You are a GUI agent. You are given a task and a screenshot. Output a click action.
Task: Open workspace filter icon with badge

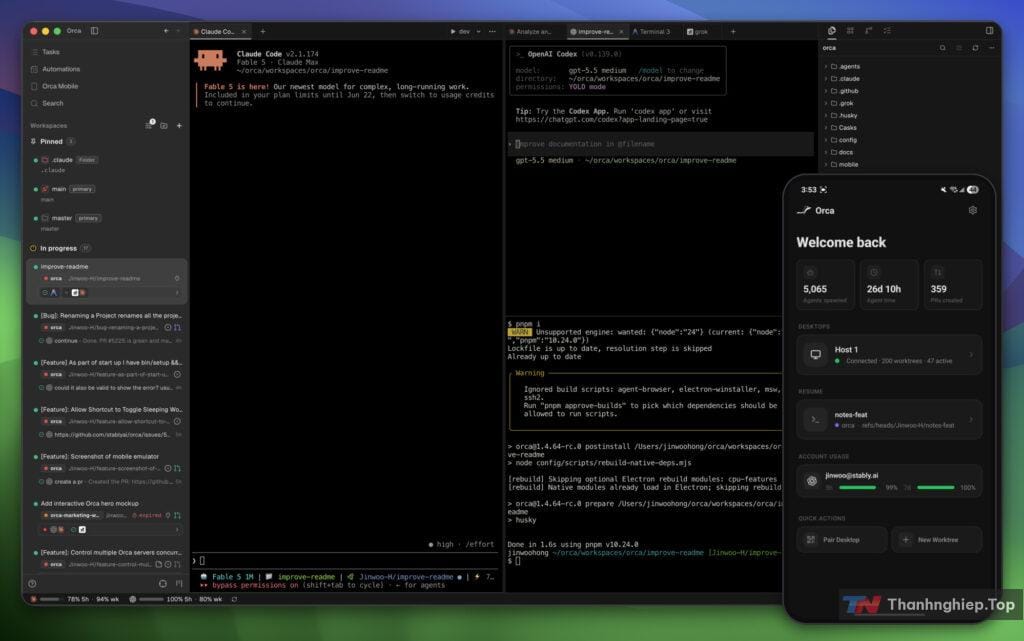149,125
